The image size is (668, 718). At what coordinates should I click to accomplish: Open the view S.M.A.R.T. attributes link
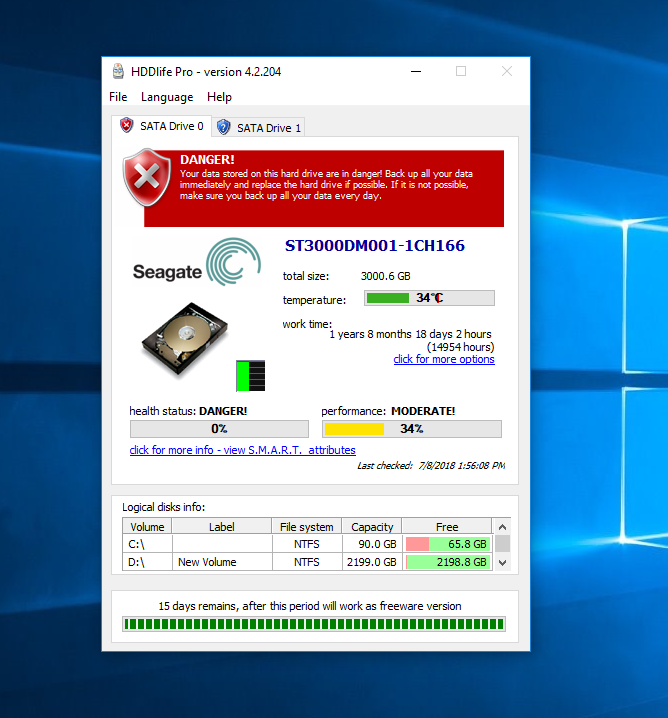pos(243,450)
